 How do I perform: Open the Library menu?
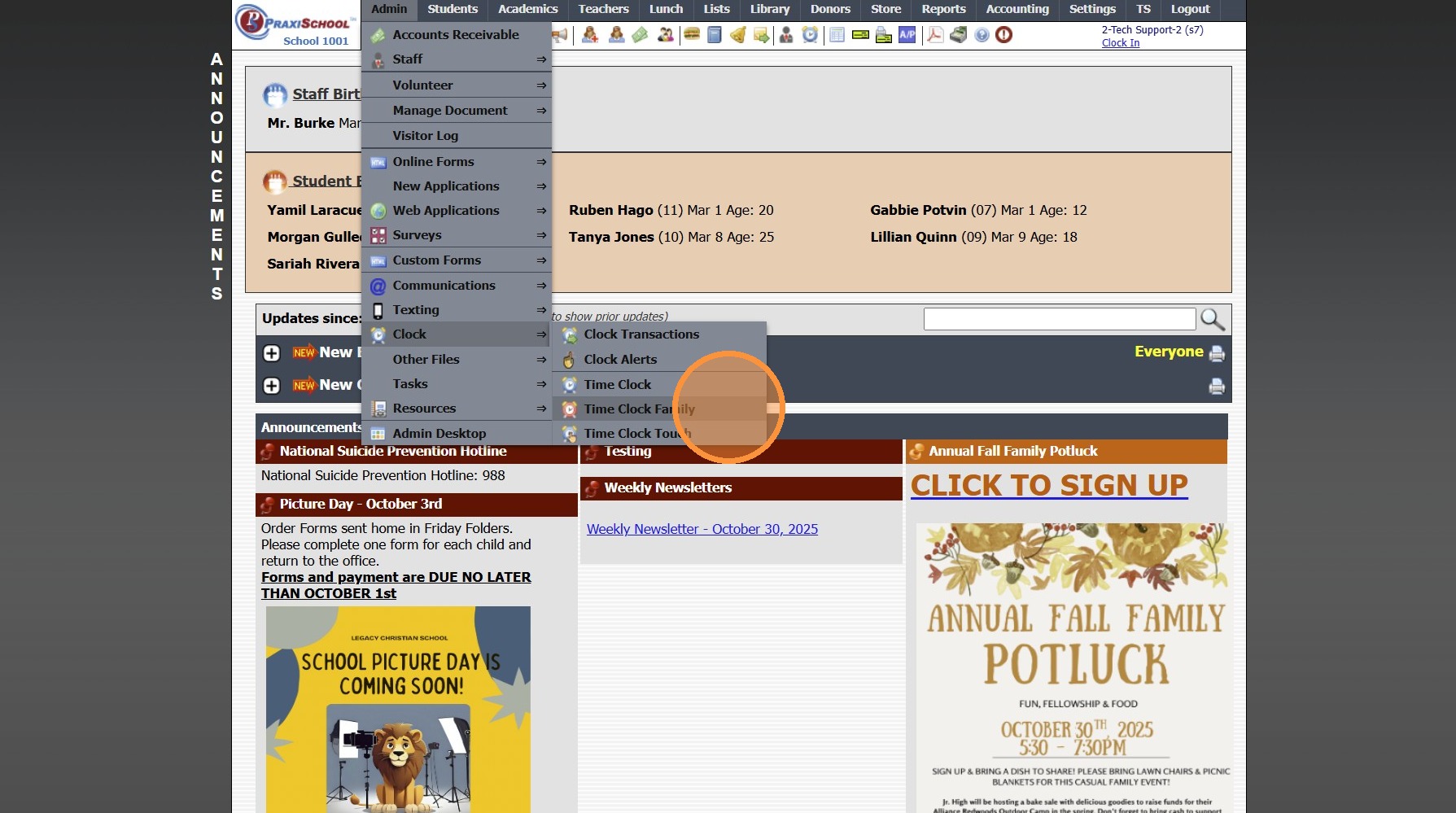770,9
